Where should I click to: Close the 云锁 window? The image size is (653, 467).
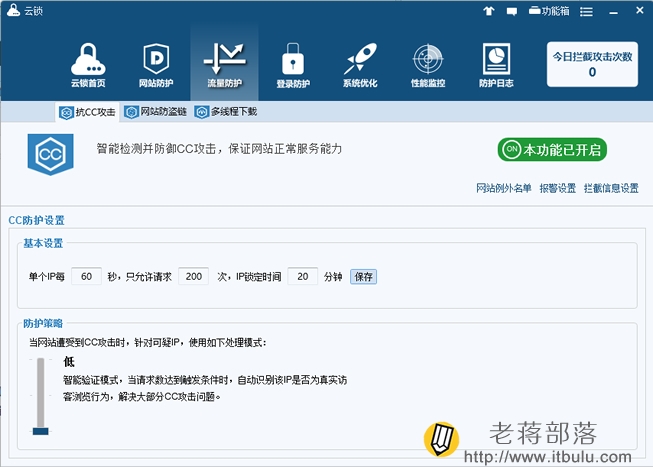[640, 10]
